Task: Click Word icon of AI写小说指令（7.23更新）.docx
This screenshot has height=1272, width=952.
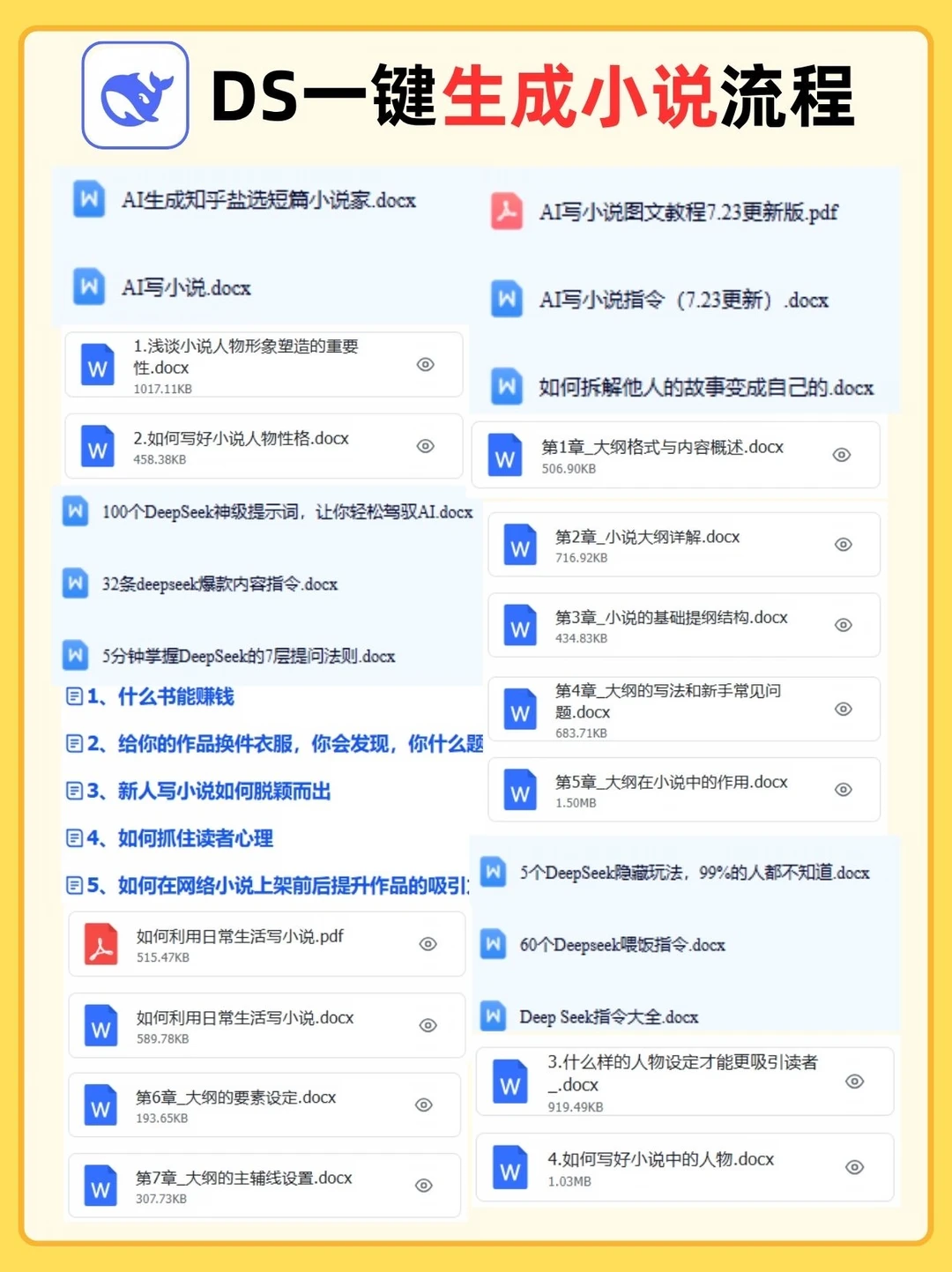Action: point(506,300)
